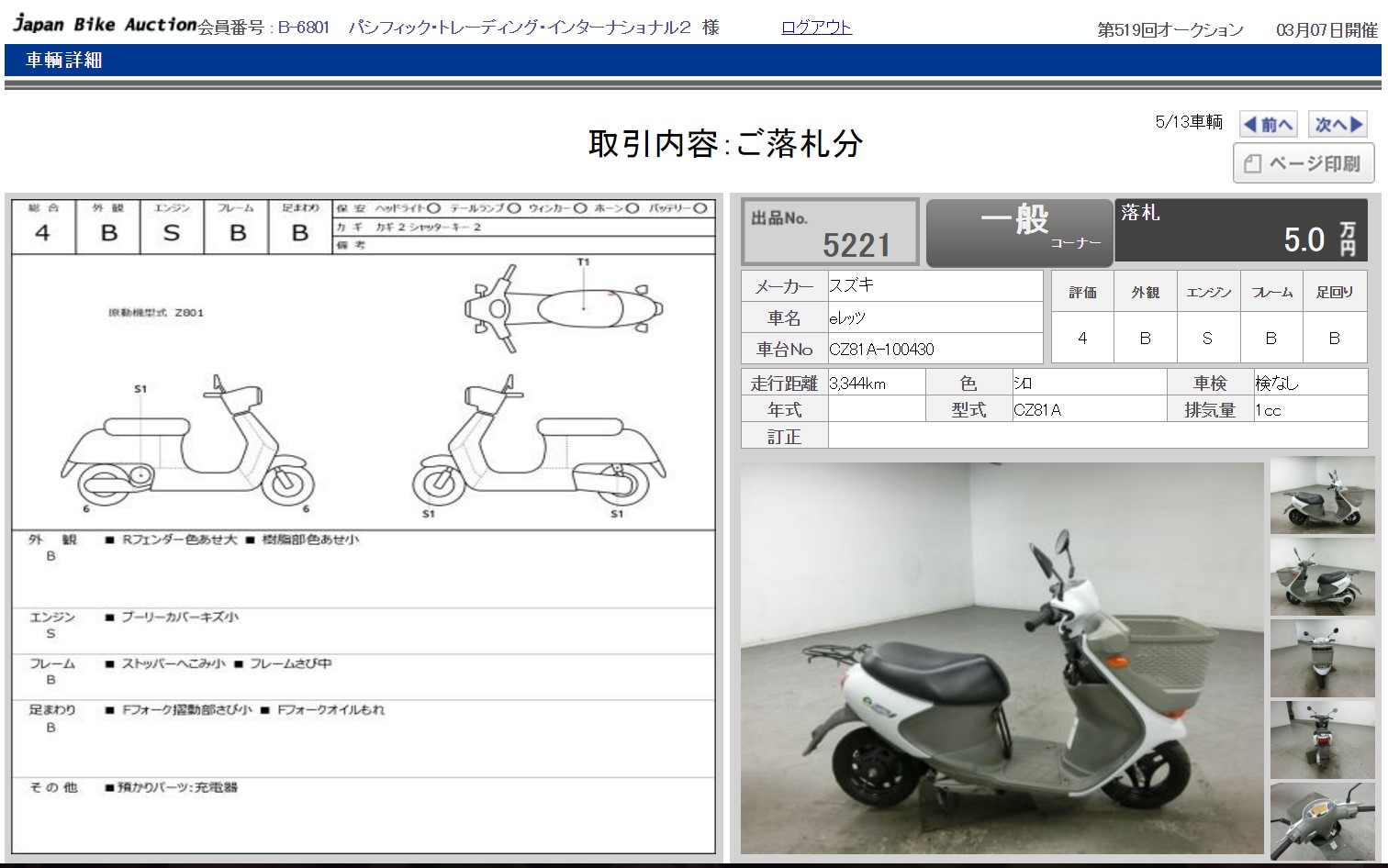1388x868 pixels.
Task: Click the 訂正 correction row label
Action: tap(785, 437)
